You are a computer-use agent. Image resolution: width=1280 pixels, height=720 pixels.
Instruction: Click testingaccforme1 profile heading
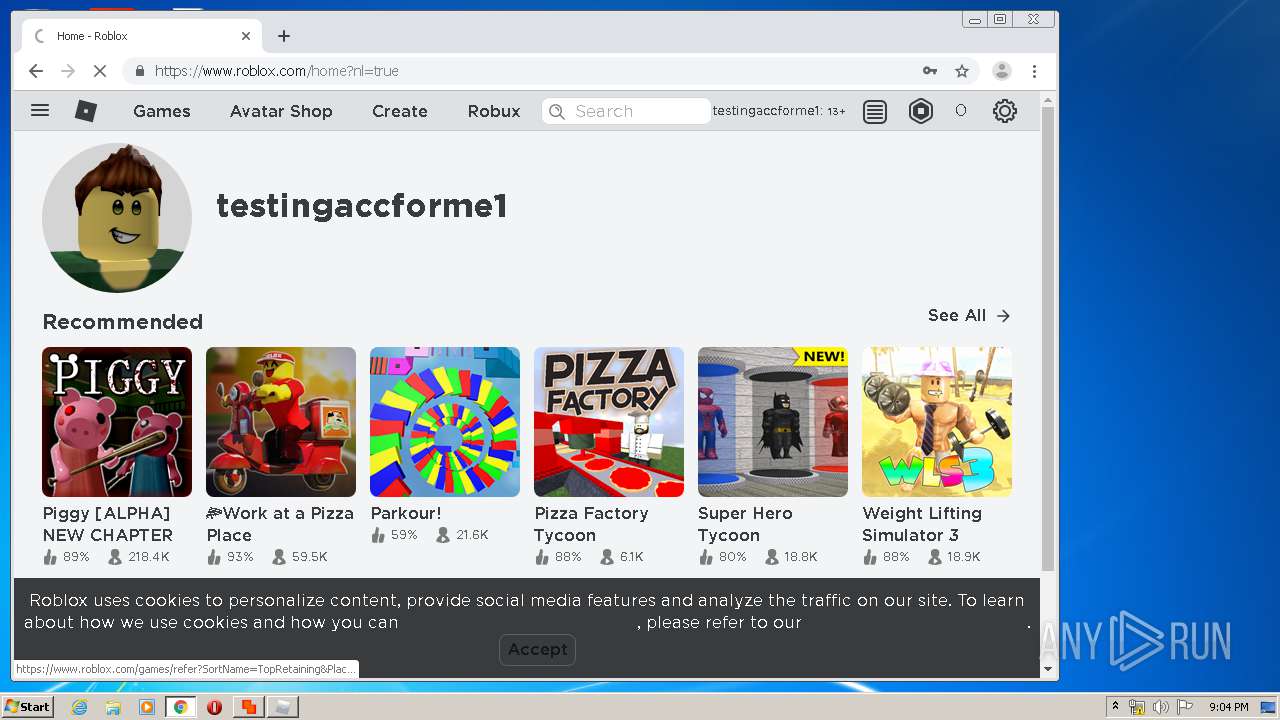362,206
